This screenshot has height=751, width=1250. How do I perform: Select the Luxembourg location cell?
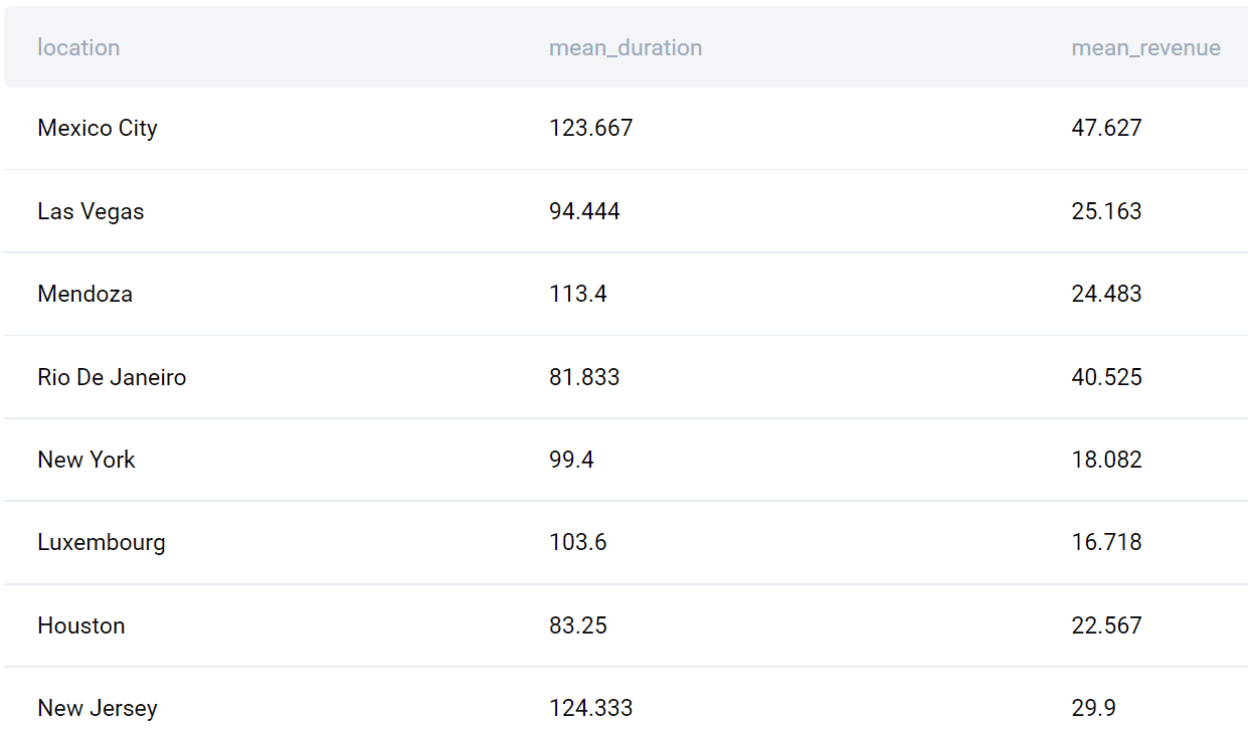pyautogui.click(x=101, y=543)
